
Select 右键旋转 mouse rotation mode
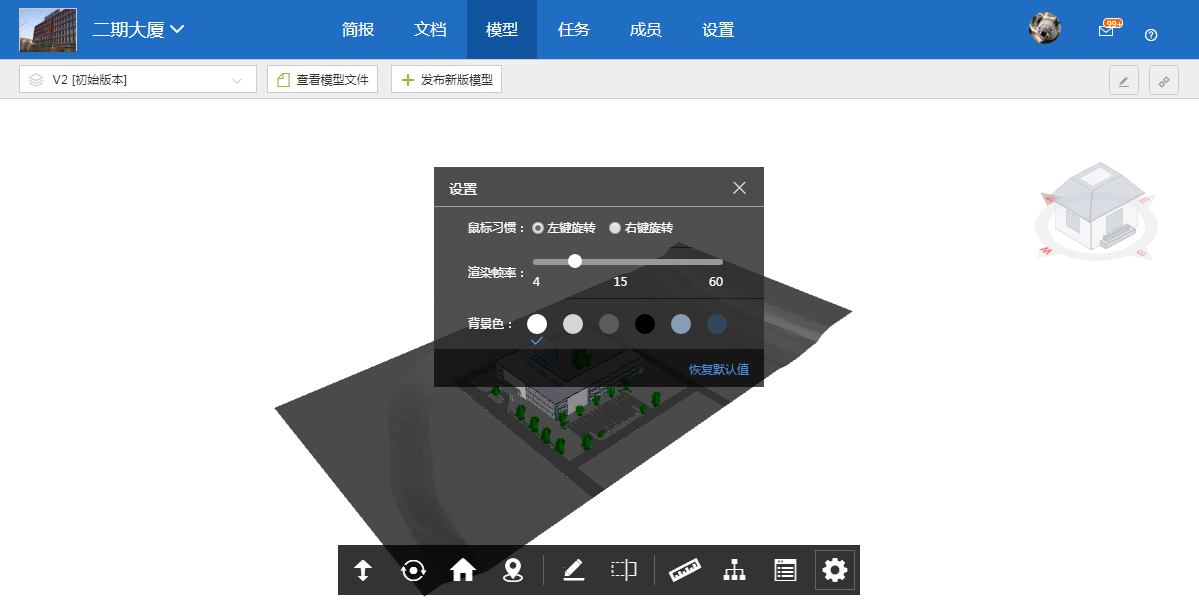(614, 227)
